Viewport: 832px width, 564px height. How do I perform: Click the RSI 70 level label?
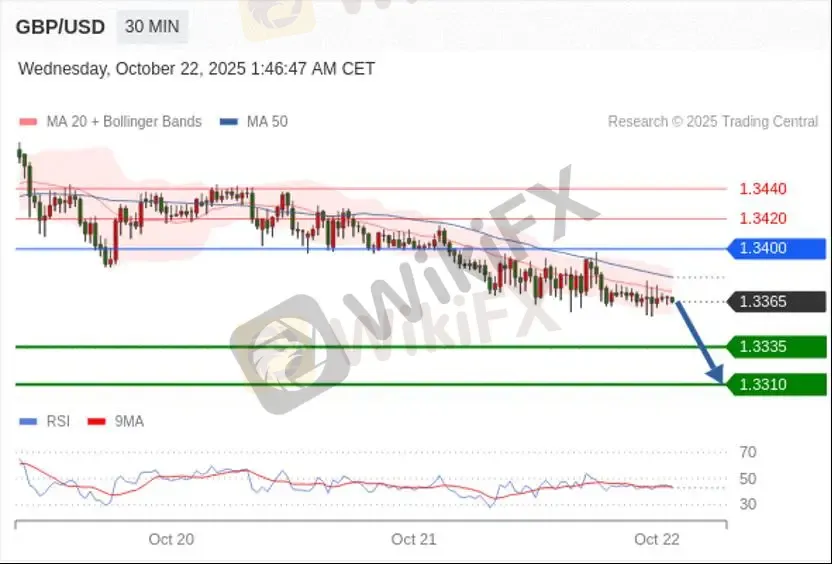(x=748, y=453)
